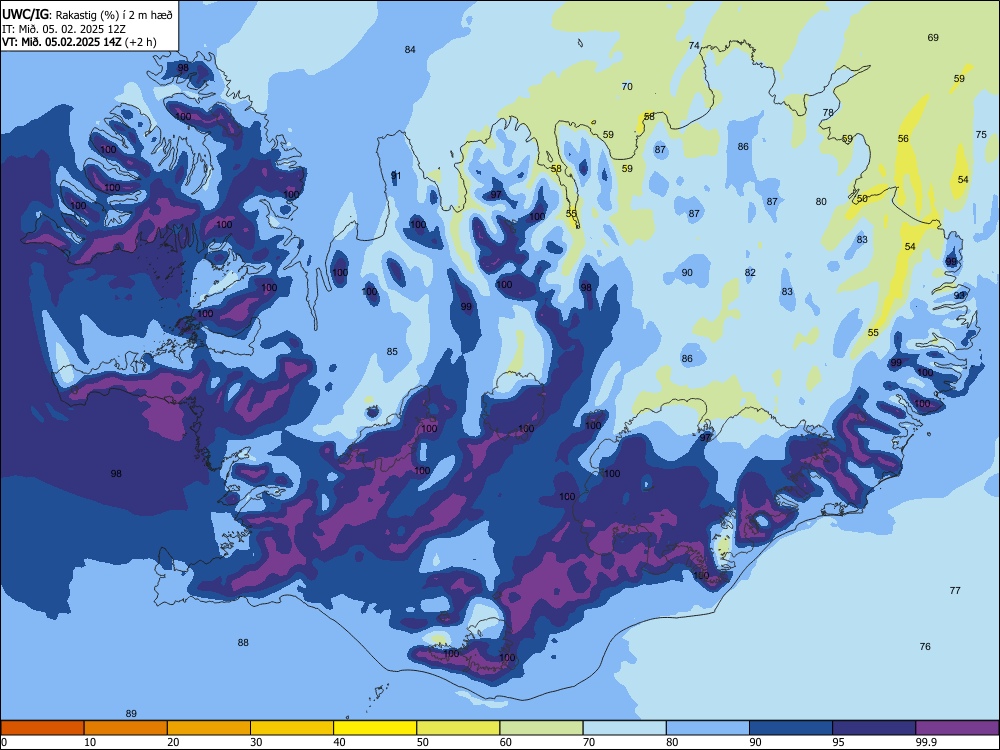Image resolution: width=1000 pixels, height=750 pixels.
Task: Click the valid time line 'VT: Mið. 05.02.2025 14Z (+2 h)'
Action: pyautogui.click(x=79, y=42)
